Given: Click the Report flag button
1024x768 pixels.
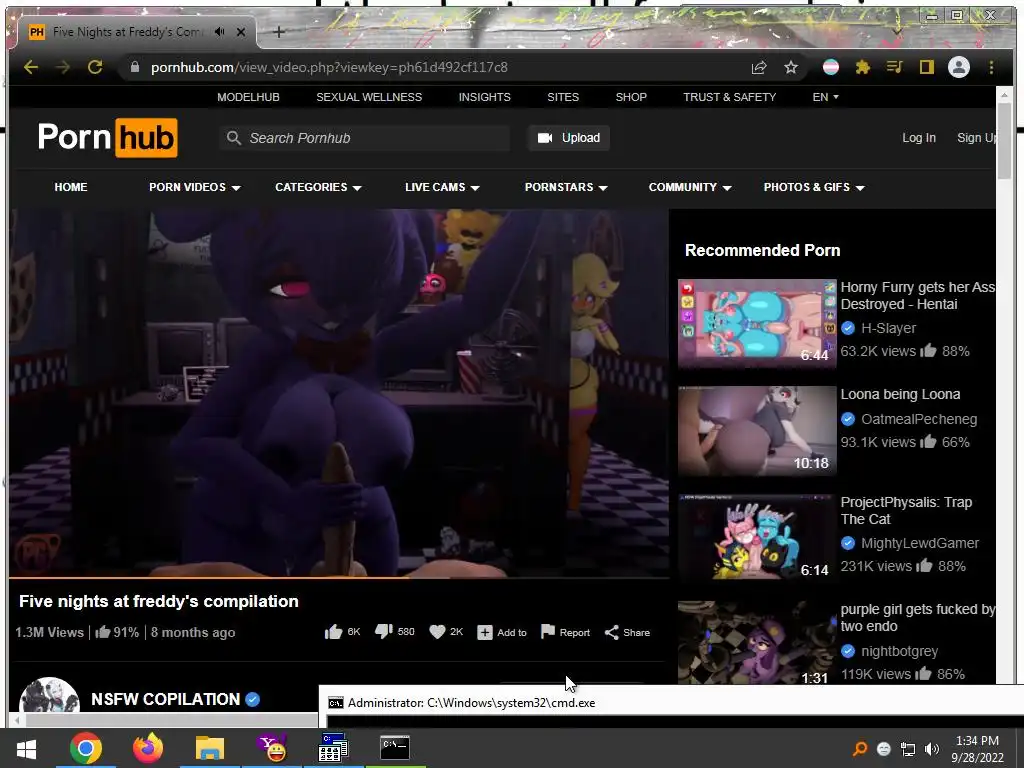Looking at the screenshot, I should [x=565, y=632].
